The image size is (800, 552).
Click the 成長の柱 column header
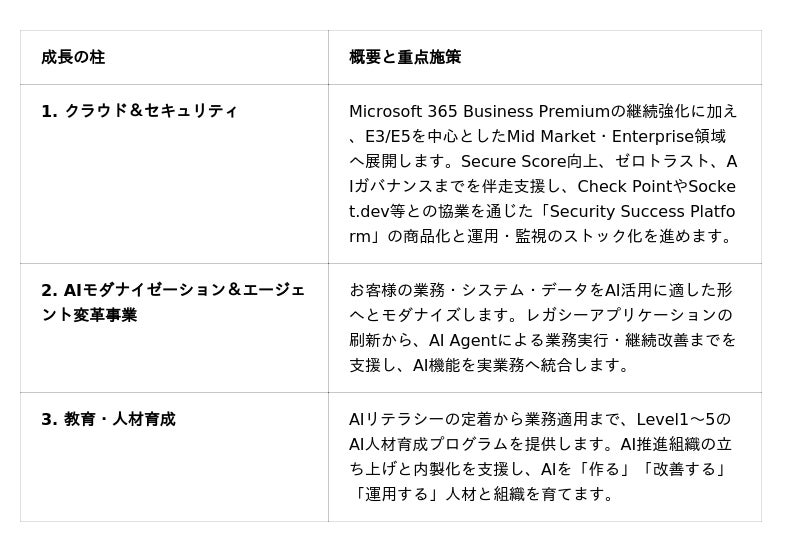pos(73,57)
